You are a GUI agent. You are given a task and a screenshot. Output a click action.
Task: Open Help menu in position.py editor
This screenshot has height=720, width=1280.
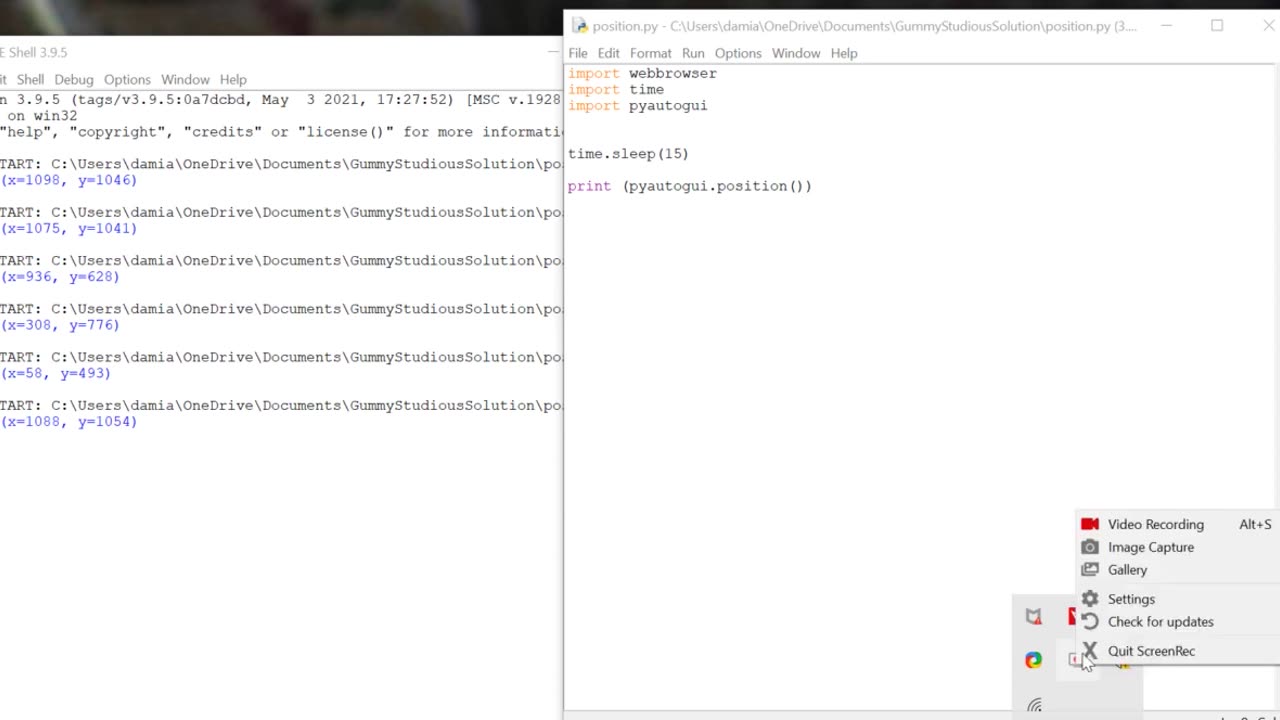coord(844,53)
